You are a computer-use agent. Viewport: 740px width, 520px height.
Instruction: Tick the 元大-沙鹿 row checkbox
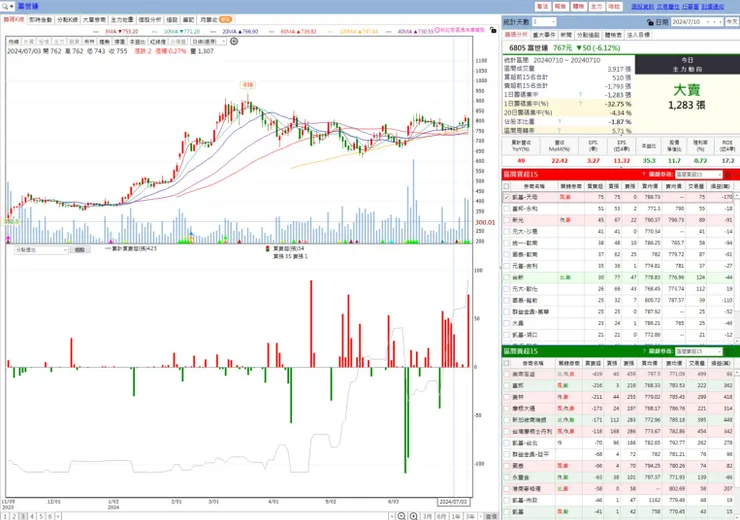(x=506, y=231)
